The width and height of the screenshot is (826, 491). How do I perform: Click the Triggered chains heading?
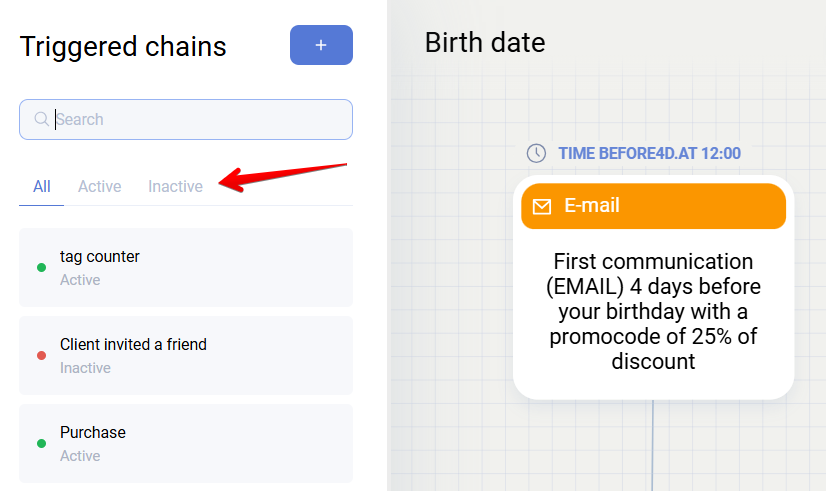123,46
